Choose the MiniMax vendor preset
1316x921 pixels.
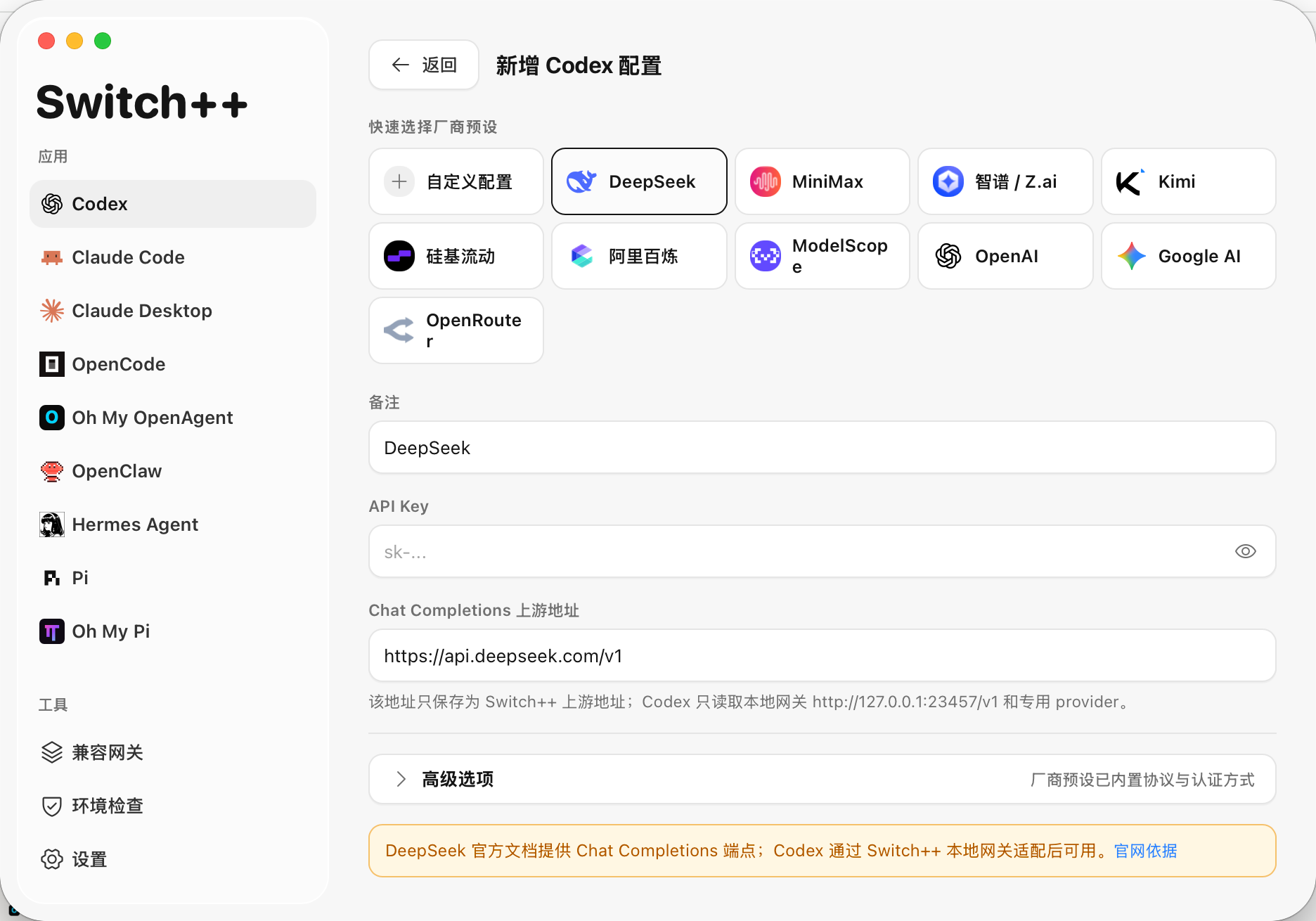coord(822,181)
